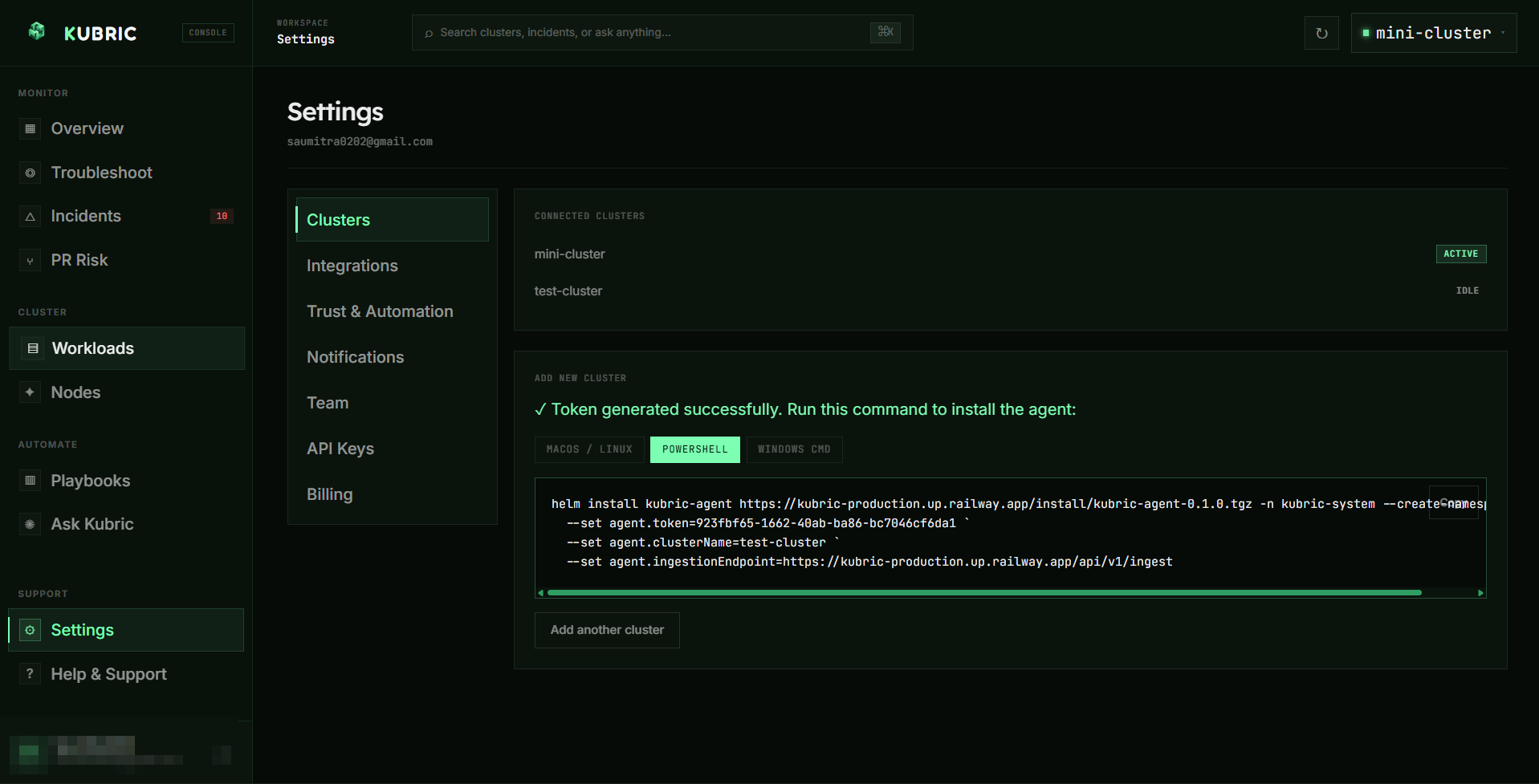Focus the search clusters input field
1539x784 pixels.
(x=662, y=33)
